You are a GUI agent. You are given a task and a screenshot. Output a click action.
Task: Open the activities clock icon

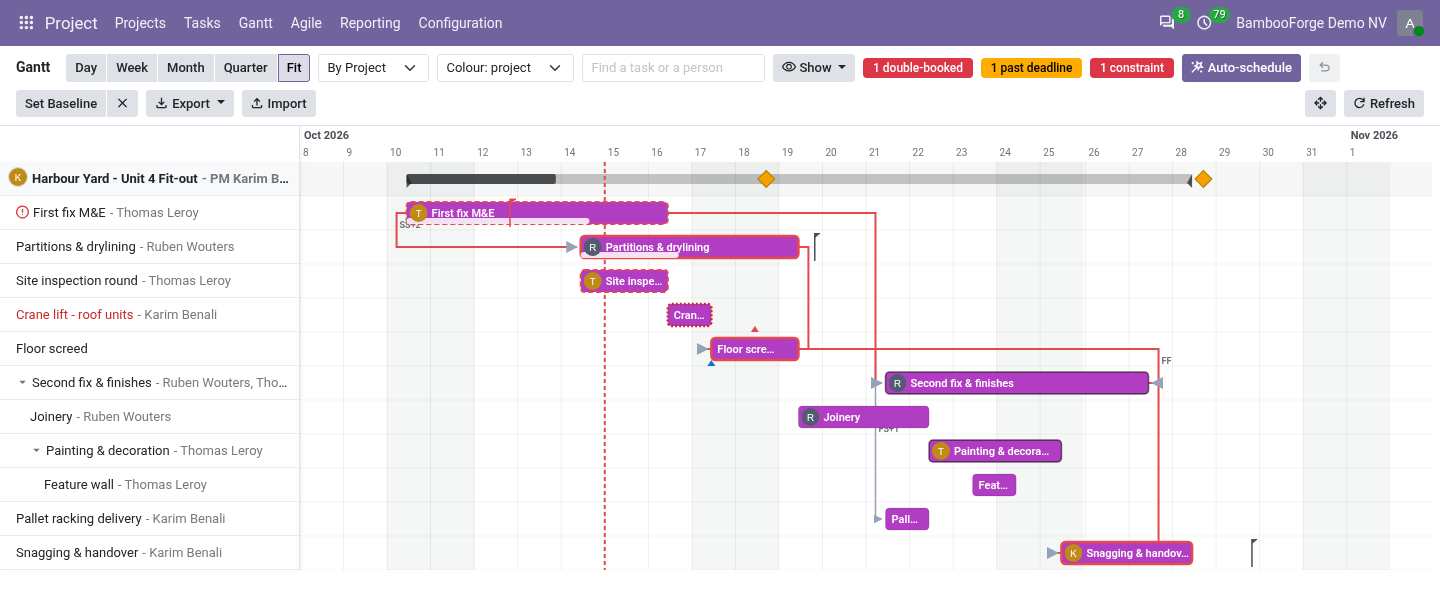pos(1204,23)
